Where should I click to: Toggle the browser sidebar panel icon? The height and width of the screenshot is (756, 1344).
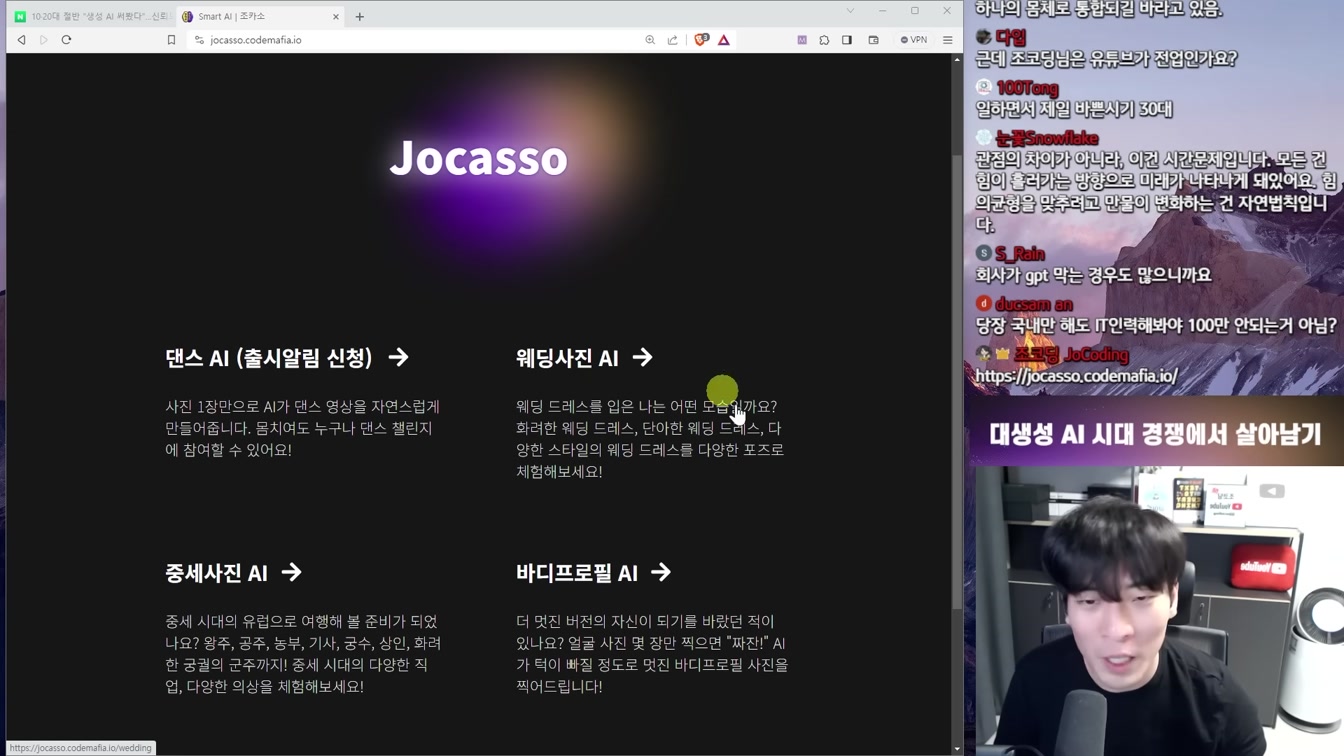(x=847, y=40)
